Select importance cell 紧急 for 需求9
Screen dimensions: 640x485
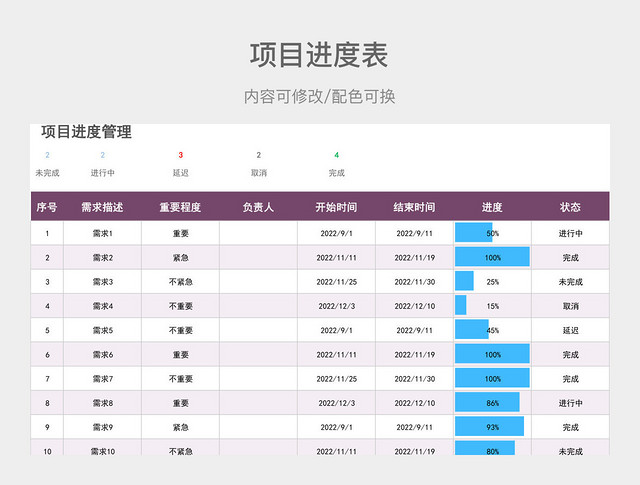(180, 427)
